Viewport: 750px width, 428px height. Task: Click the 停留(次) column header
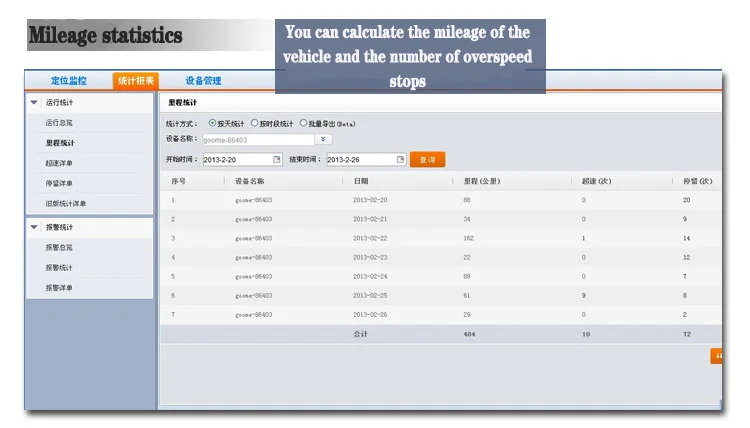698,181
